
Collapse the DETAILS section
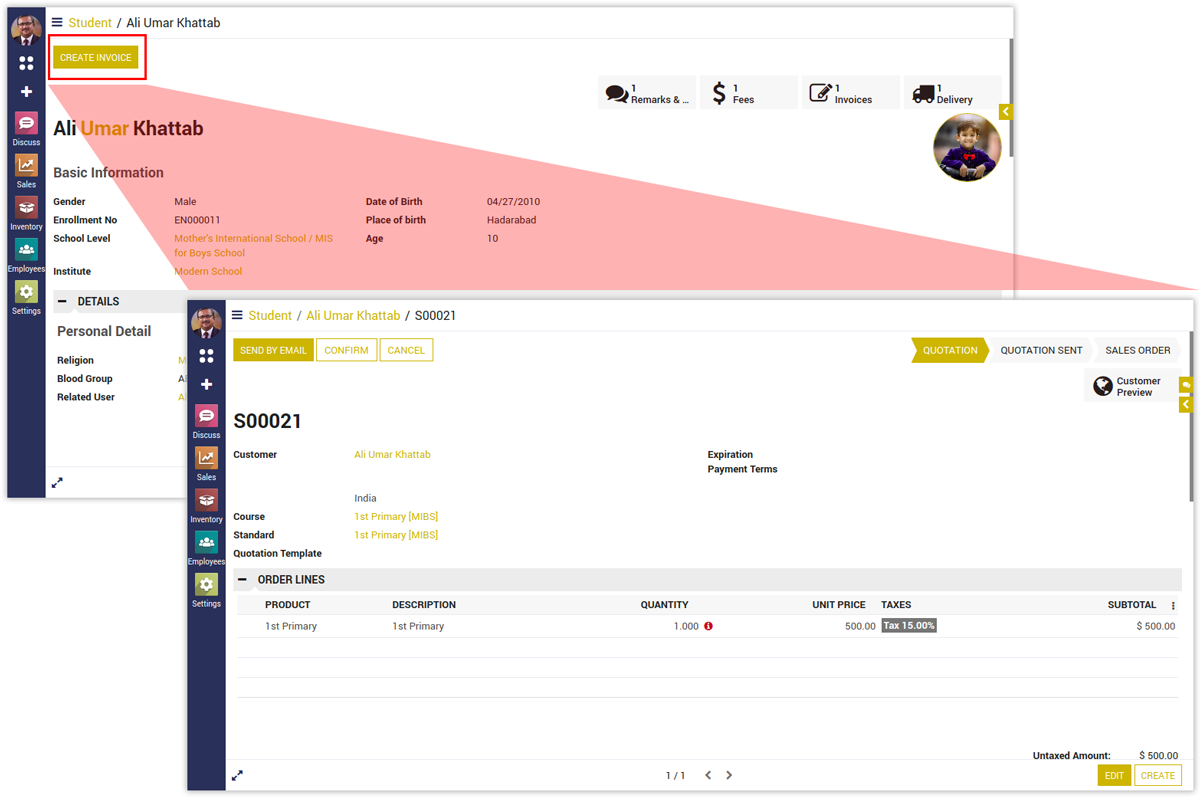click(x=63, y=301)
